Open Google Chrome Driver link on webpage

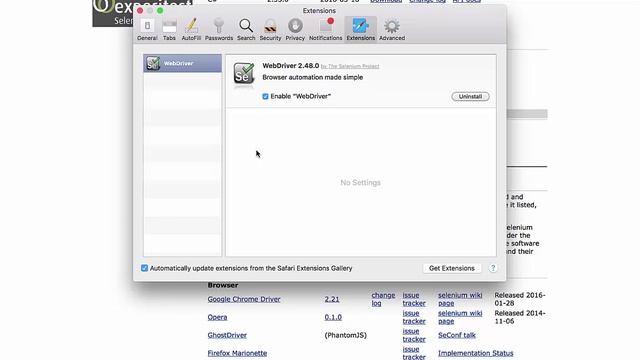(x=244, y=299)
